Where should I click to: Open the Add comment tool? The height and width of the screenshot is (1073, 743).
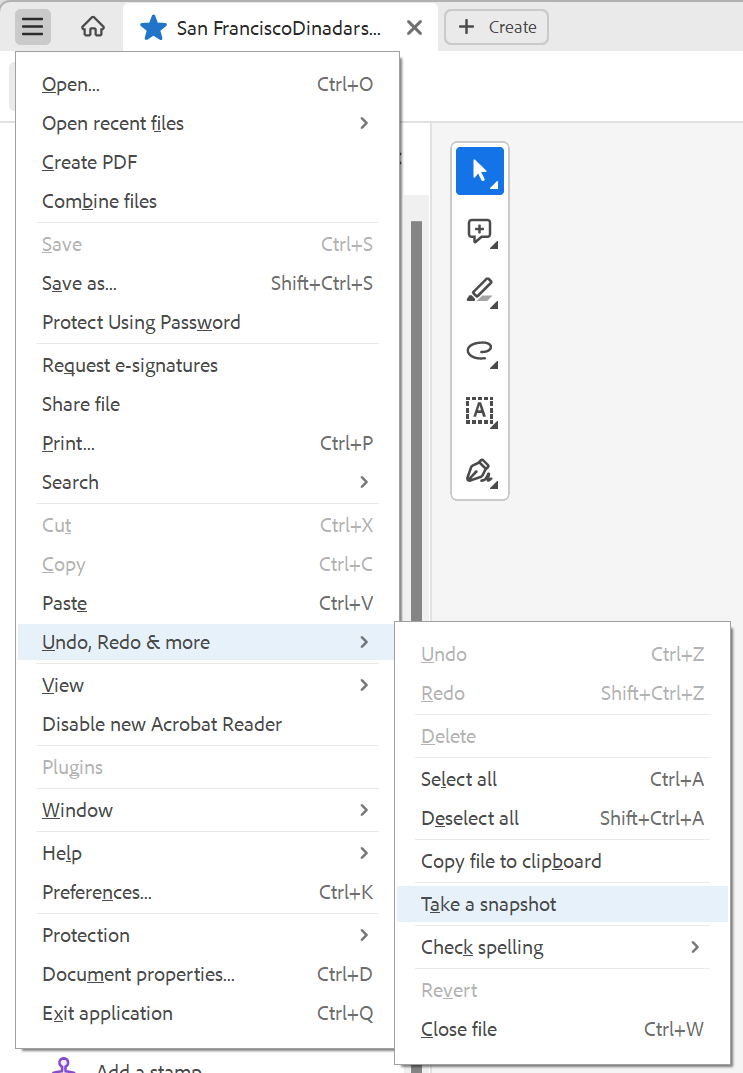click(x=479, y=231)
